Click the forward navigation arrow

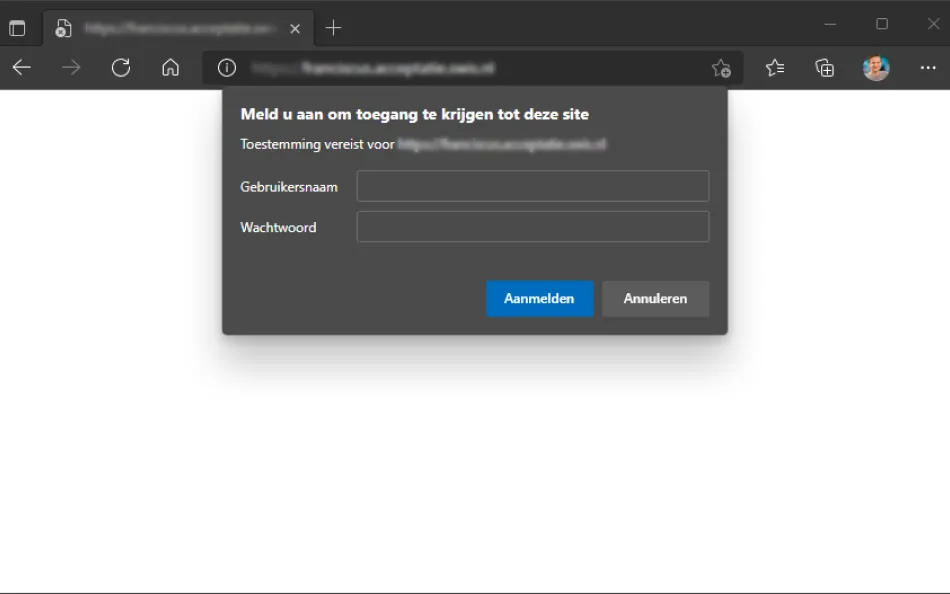[70, 67]
